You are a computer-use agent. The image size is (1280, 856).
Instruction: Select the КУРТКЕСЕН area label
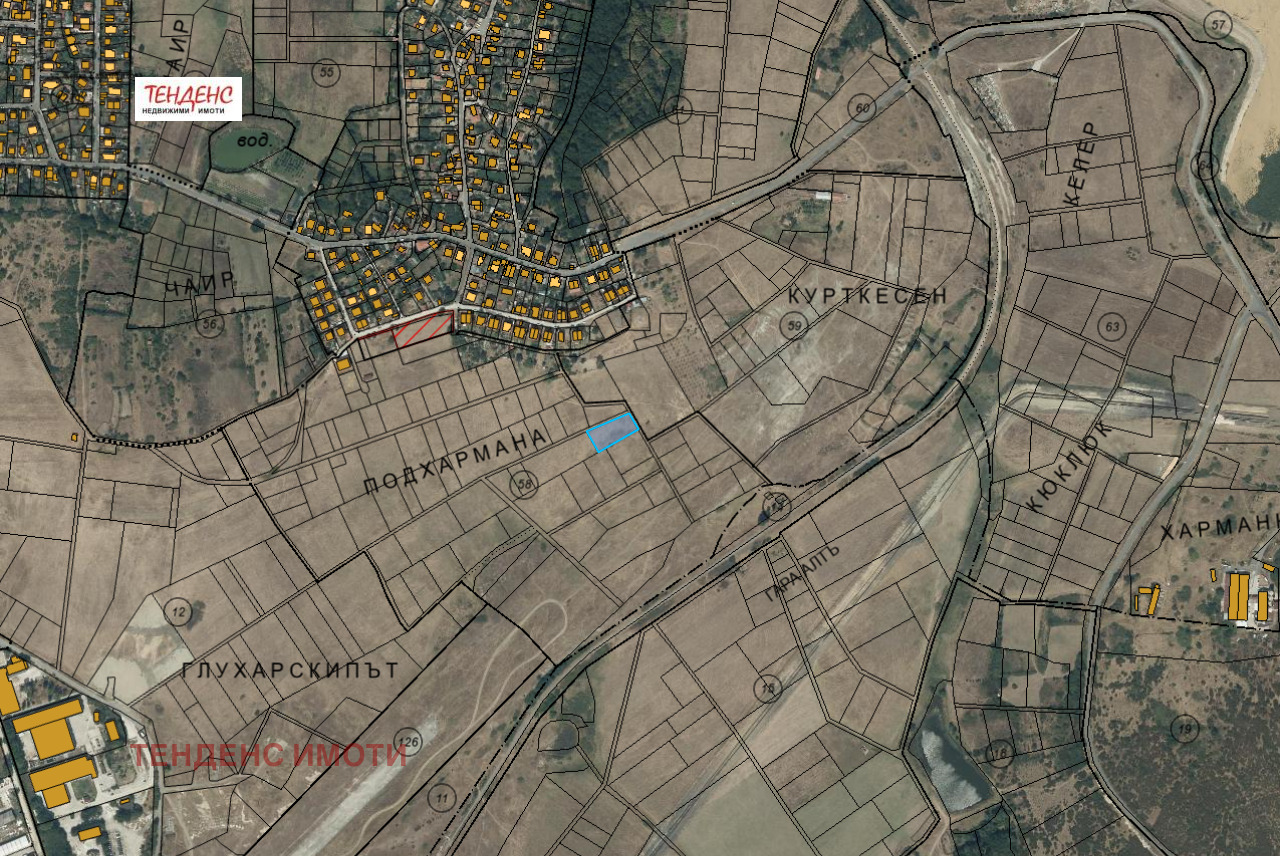pos(867,296)
